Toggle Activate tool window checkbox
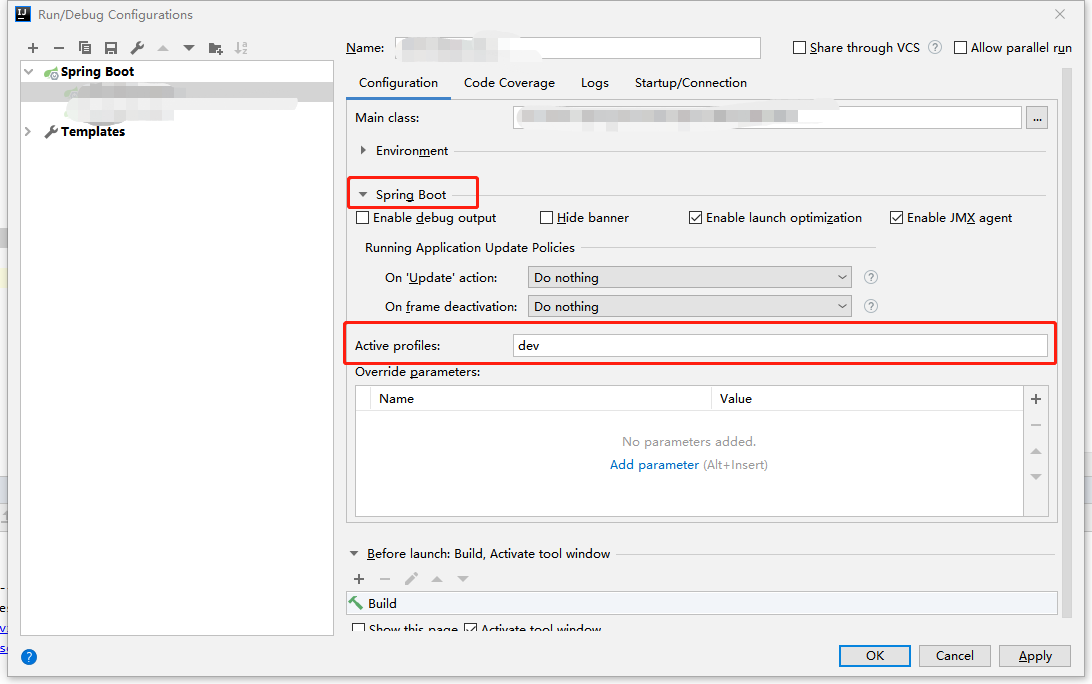1092x684 pixels. (x=471, y=628)
